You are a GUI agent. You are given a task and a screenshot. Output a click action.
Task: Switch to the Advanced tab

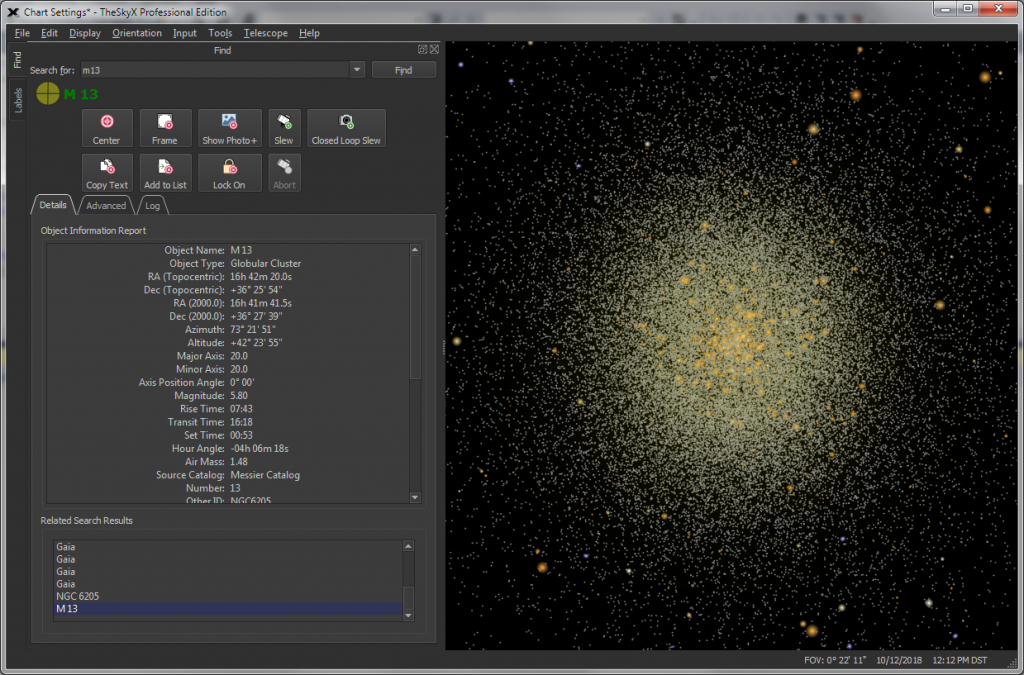[x=105, y=205]
